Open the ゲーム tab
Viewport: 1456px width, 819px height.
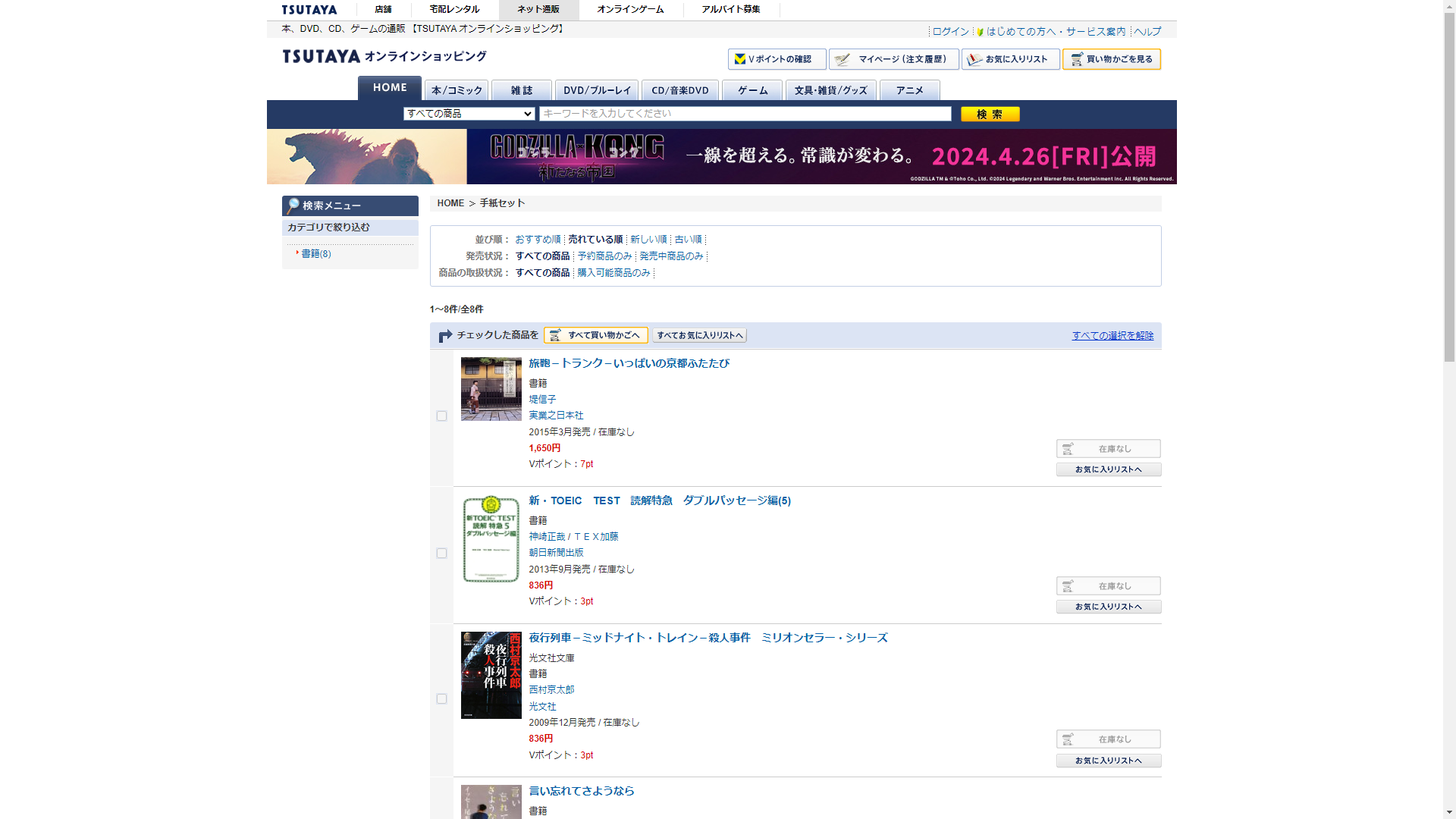[752, 90]
